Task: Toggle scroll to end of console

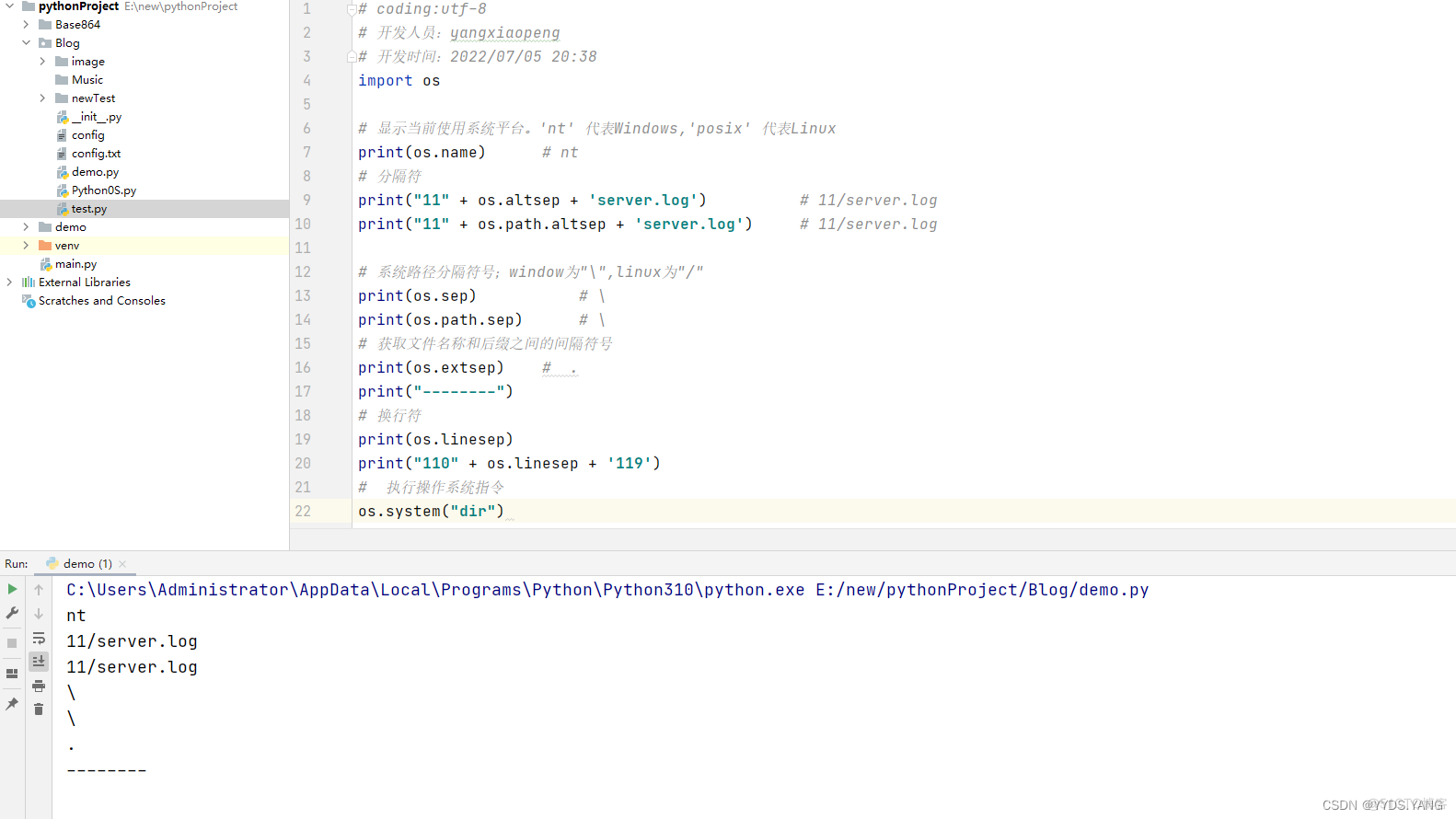Action: pyautogui.click(x=39, y=661)
